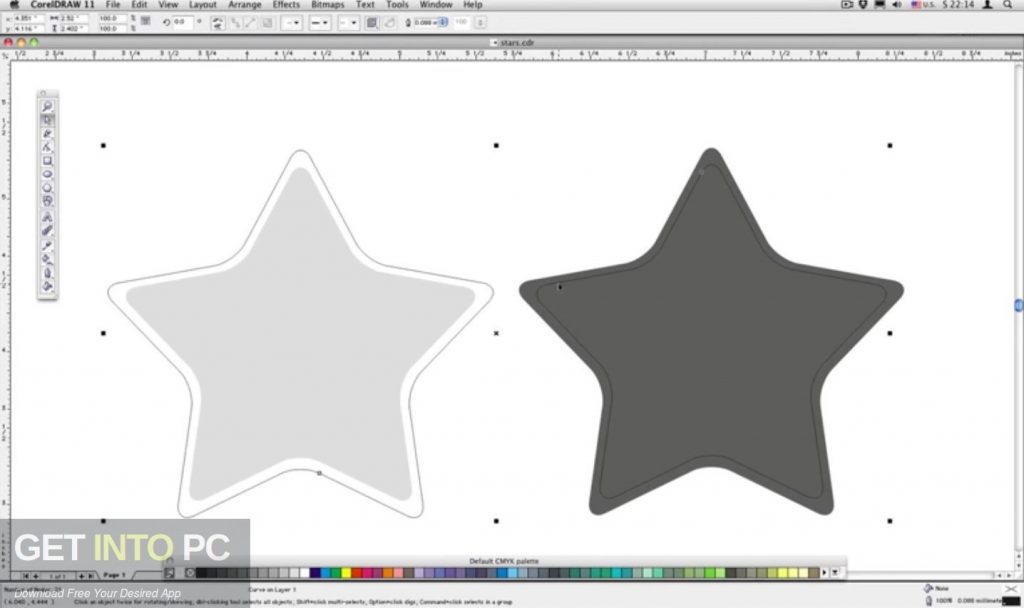Open the File menu
1024x608 pixels.
(x=113, y=5)
